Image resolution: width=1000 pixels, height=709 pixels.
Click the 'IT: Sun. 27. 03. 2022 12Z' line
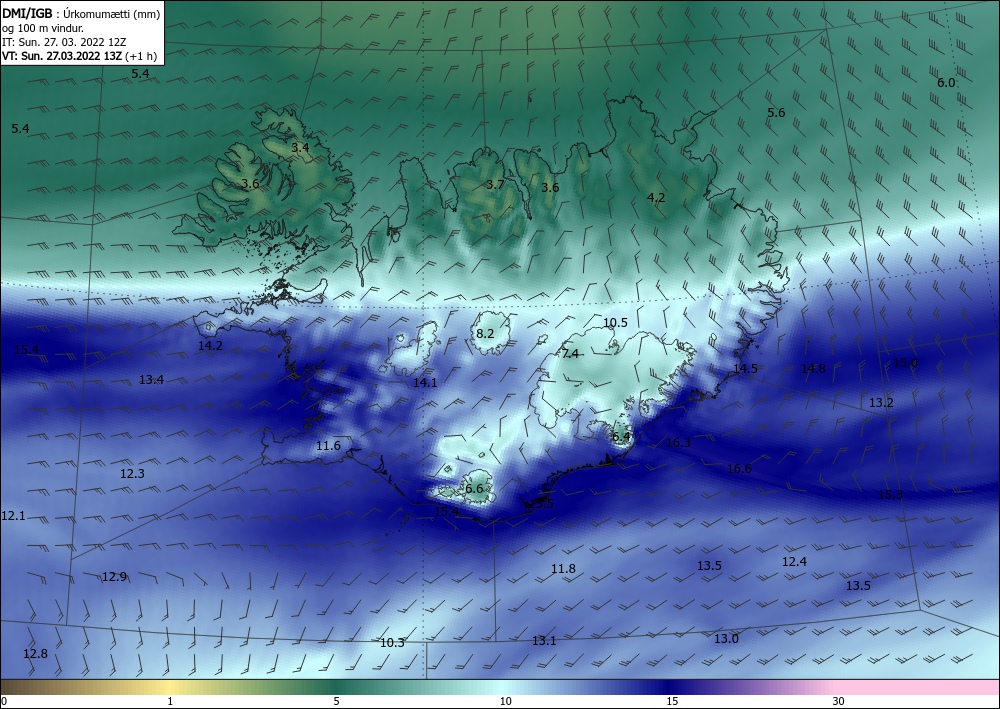(x=64, y=42)
